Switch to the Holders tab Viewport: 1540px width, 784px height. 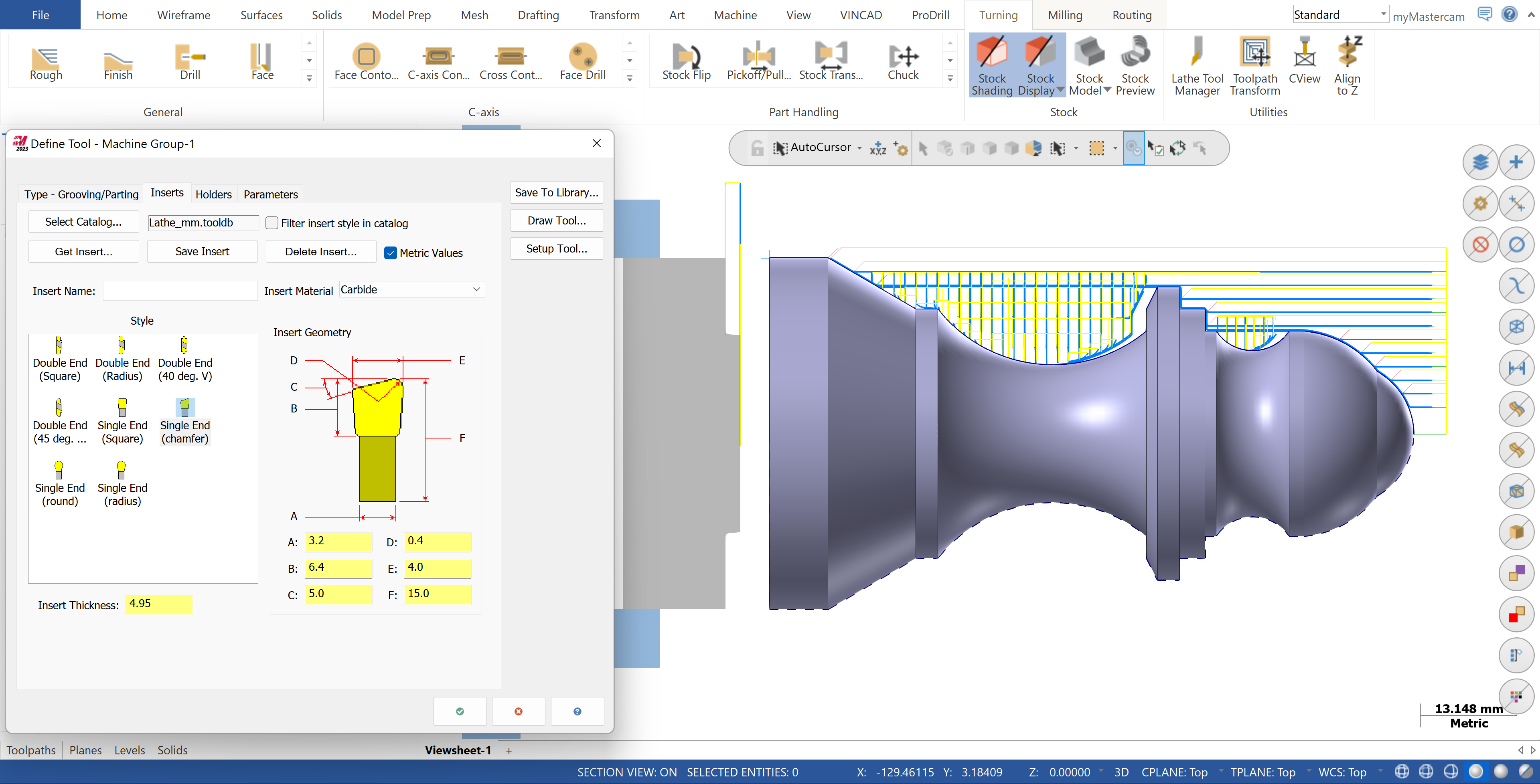tap(213, 194)
